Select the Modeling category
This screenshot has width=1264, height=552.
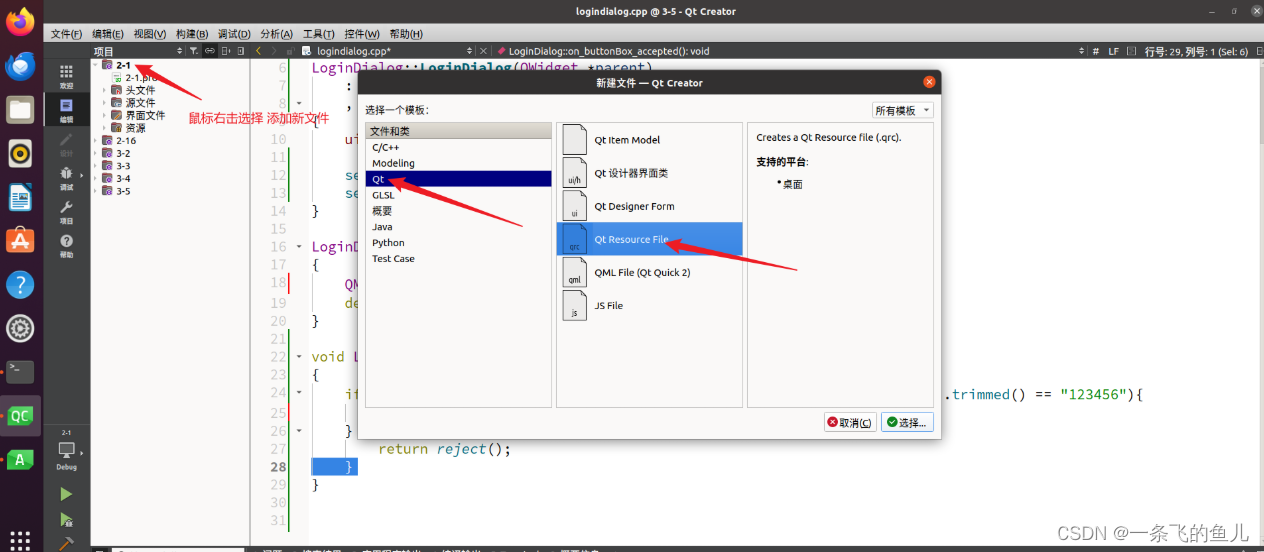[x=459, y=163]
